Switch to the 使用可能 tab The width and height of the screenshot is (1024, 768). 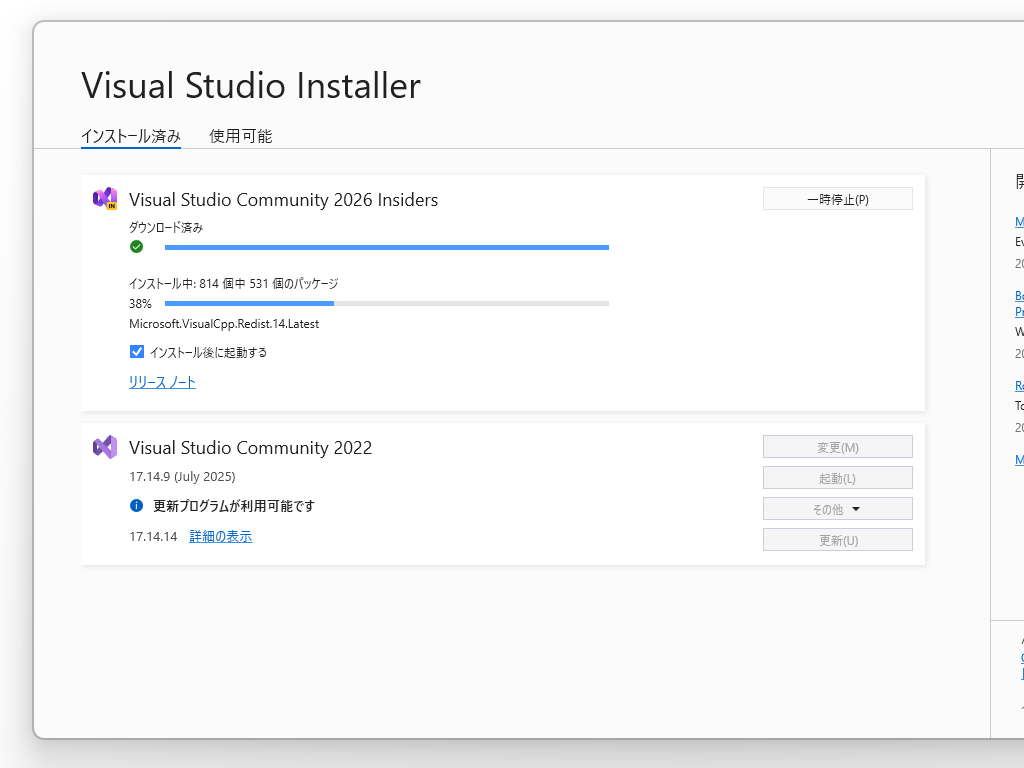(240, 137)
